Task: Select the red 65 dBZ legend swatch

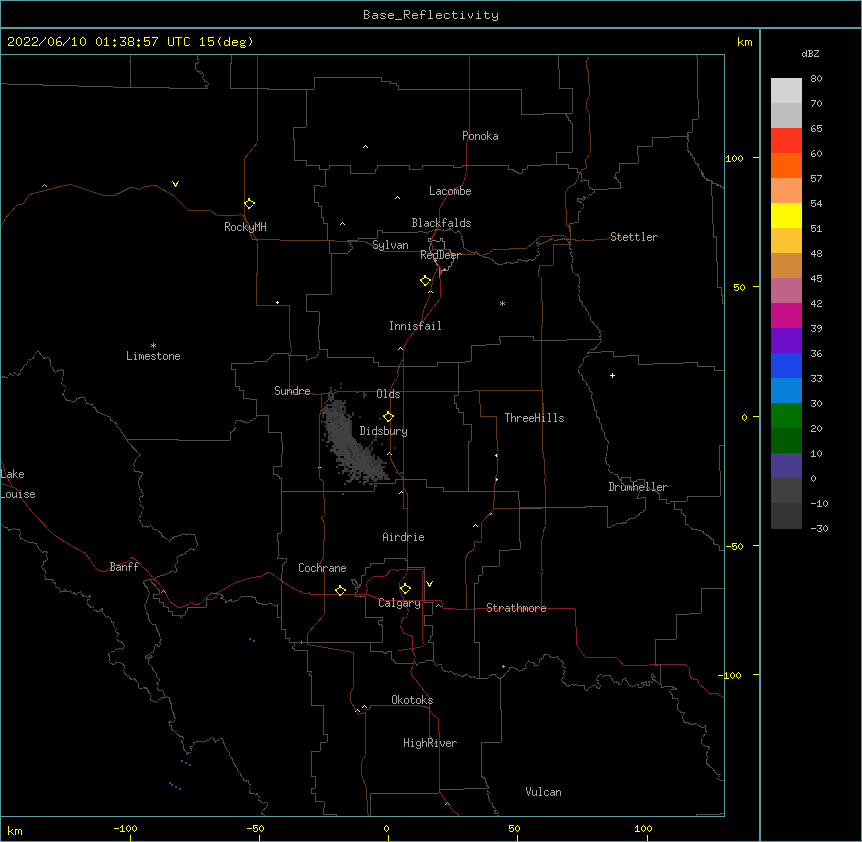Action: pyautogui.click(x=786, y=141)
